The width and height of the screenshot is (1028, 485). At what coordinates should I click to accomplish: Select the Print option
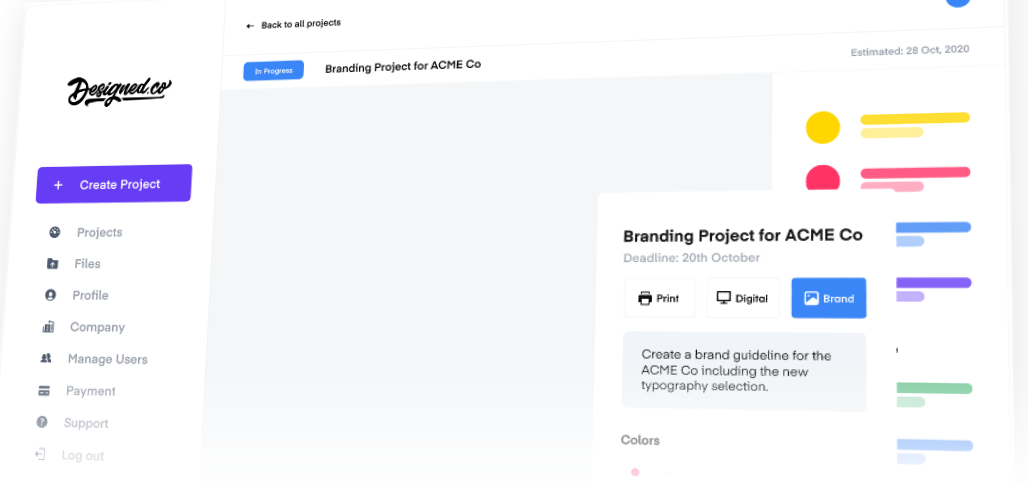click(x=659, y=298)
